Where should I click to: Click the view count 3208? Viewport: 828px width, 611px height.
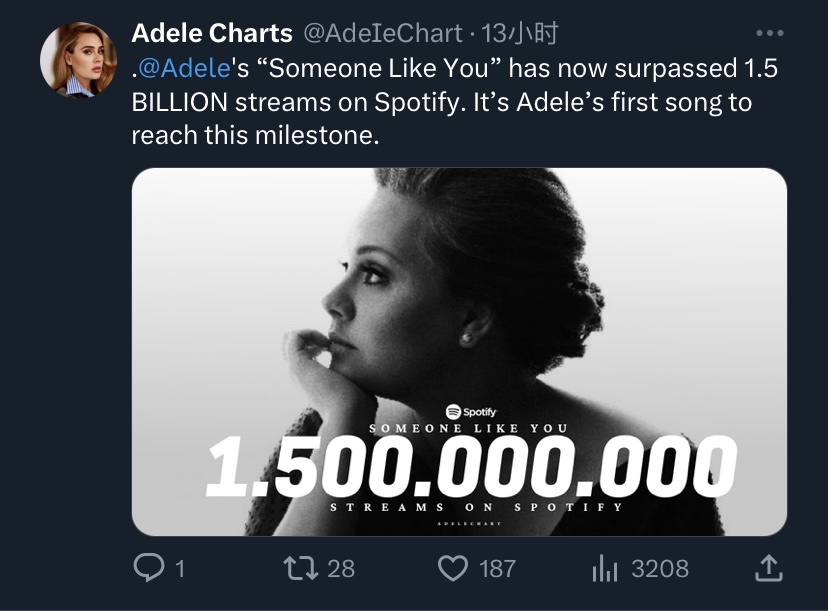coord(660,569)
